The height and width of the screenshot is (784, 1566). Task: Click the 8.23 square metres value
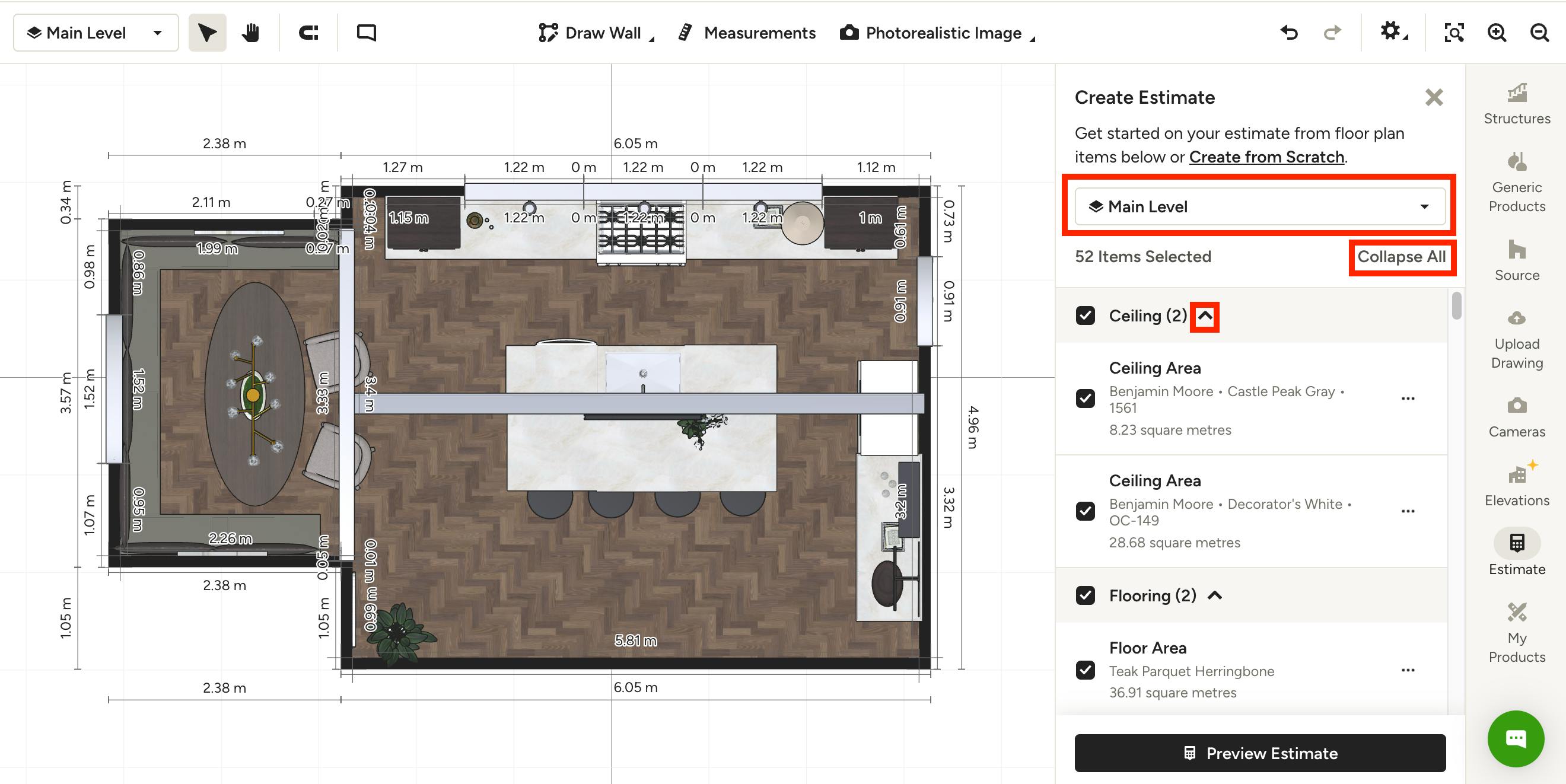coord(1170,431)
